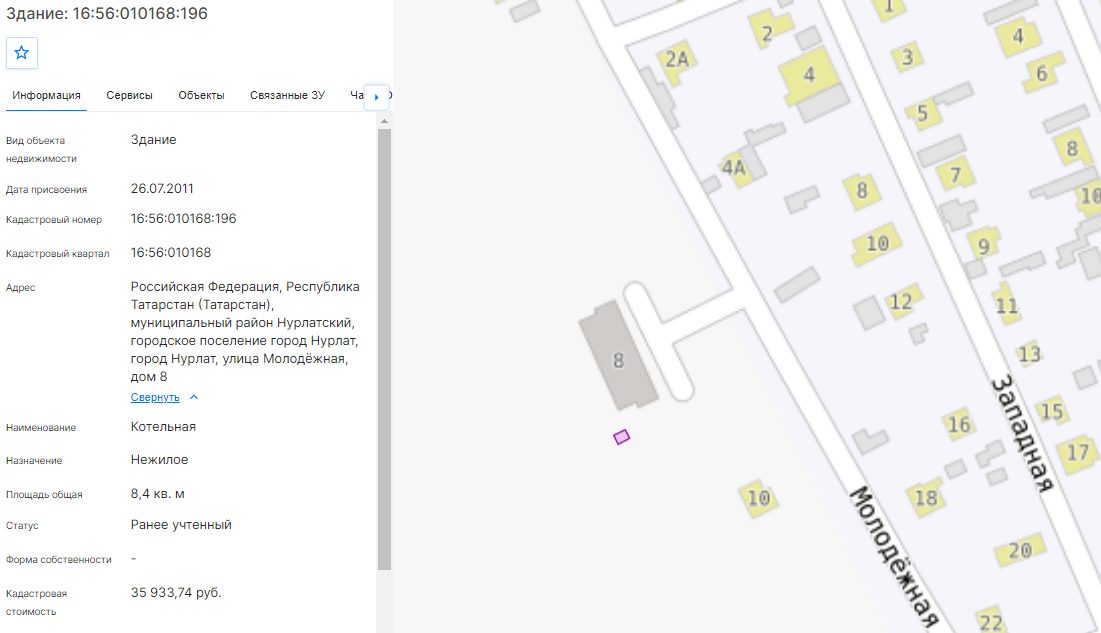Select the cadastral cost 35 933,74 руб.
The width and height of the screenshot is (1101, 633).
coord(176,592)
